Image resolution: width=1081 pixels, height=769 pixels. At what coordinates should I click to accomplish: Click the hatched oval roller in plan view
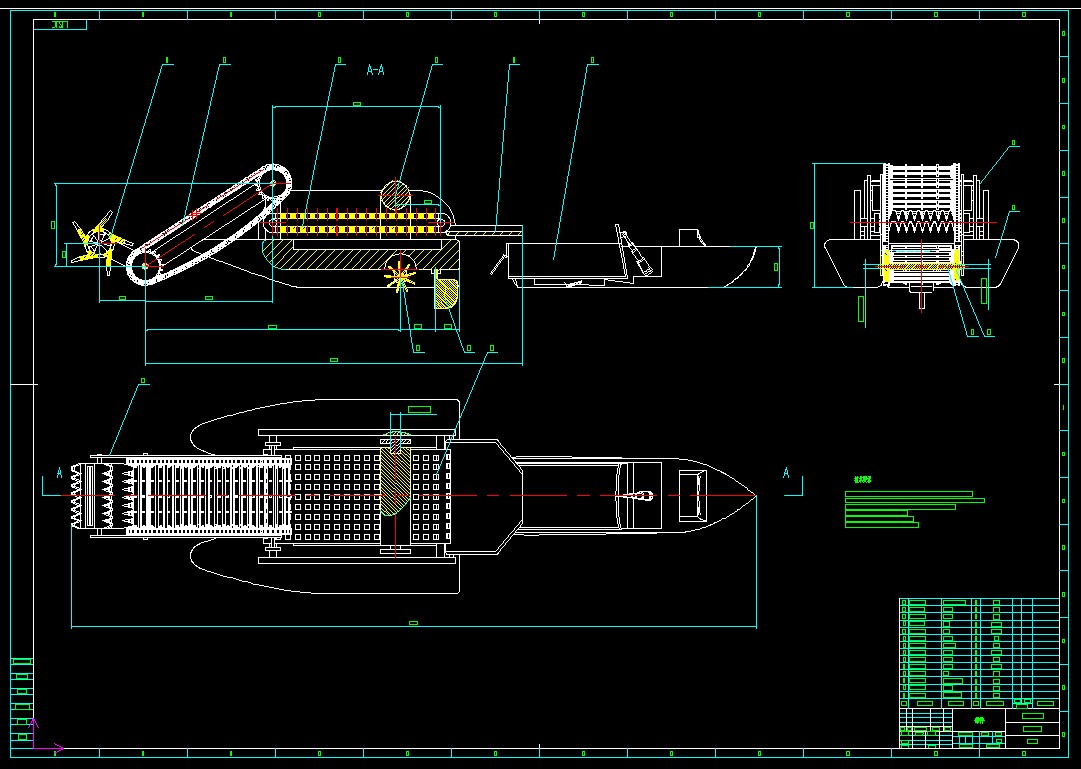click(x=396, y=480)
